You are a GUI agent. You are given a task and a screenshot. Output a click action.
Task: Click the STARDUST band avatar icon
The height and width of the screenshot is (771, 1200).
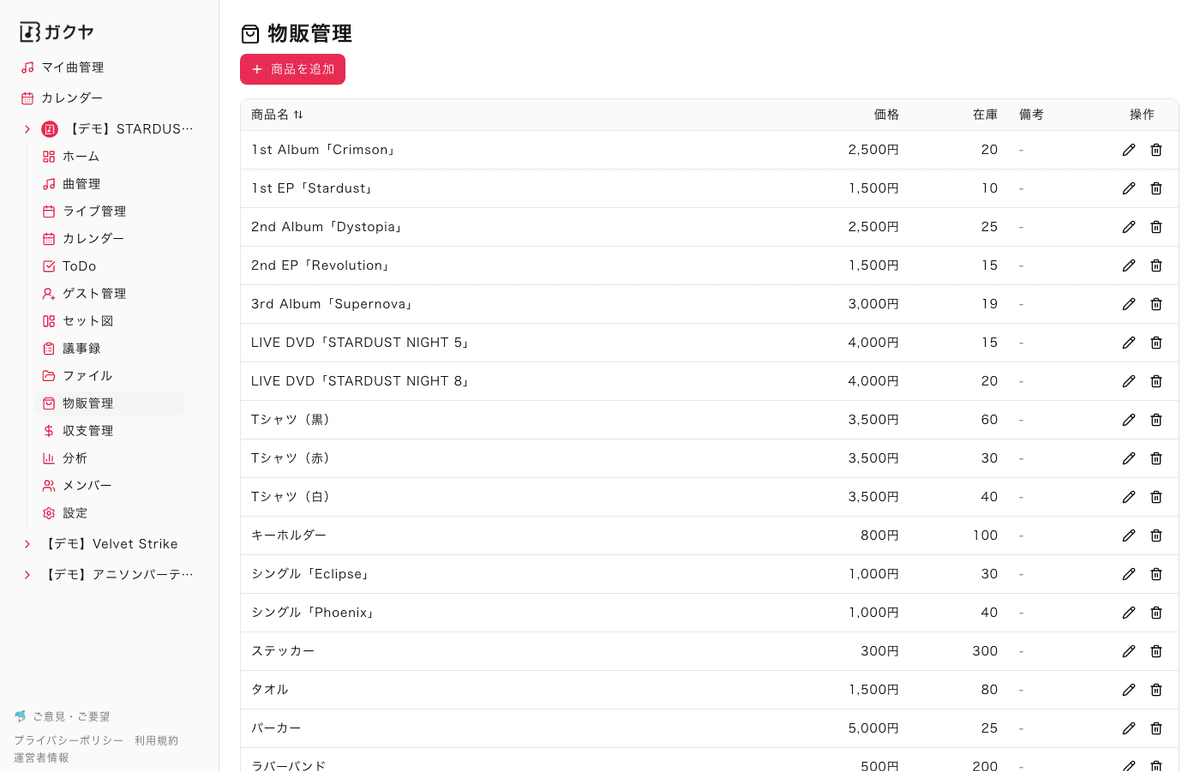(50, 129)
